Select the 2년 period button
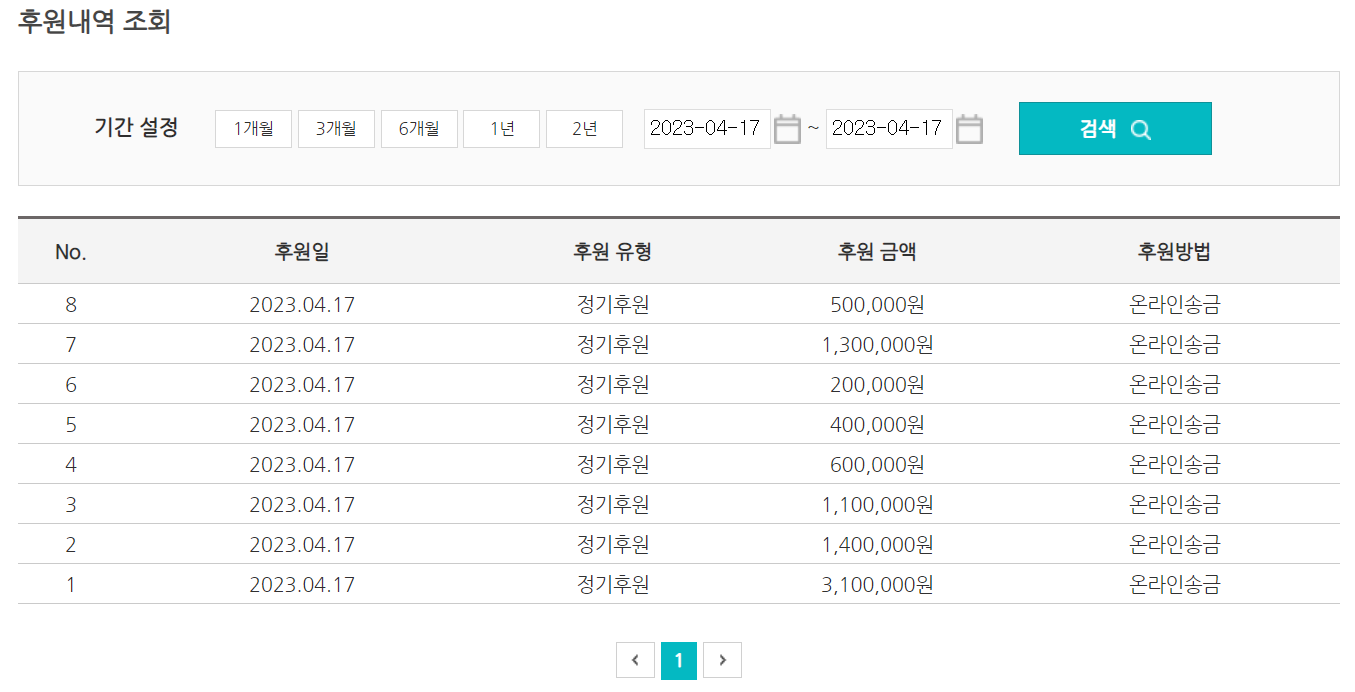1355x692 pixels. [x=584, y=129]
